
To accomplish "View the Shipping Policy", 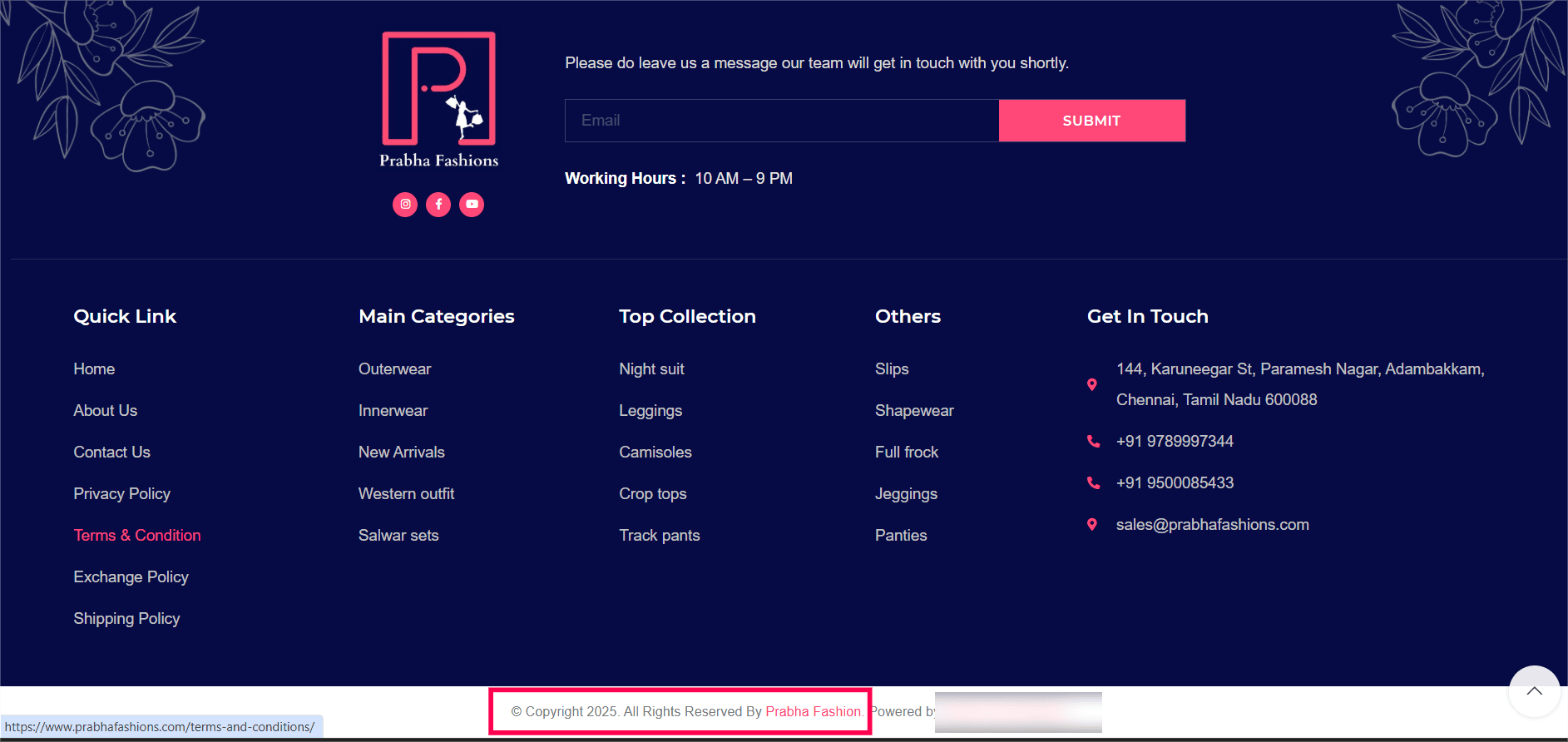I will [126, 618].
